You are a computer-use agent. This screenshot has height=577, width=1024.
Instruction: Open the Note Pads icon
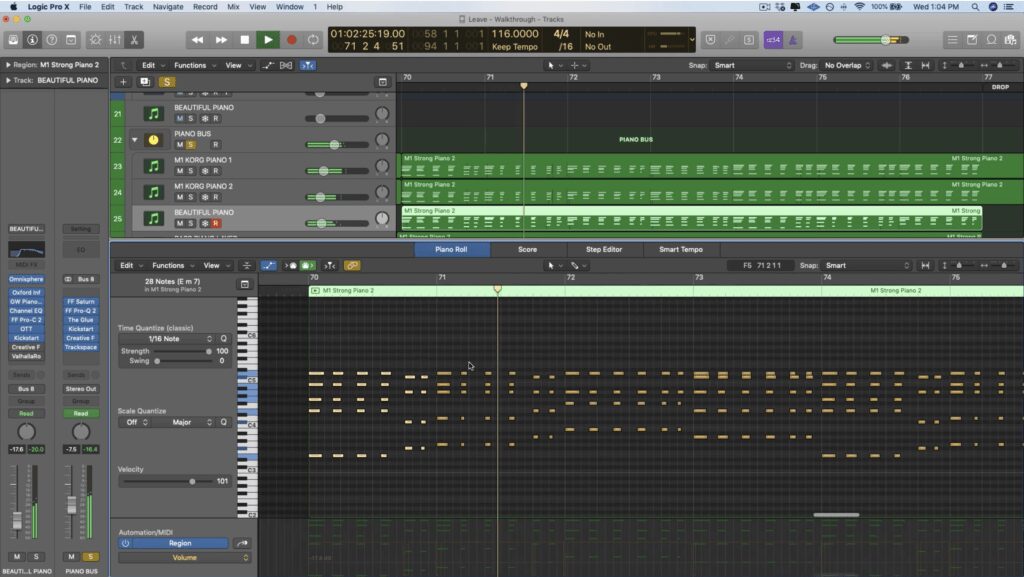click(x=972, y=40)
